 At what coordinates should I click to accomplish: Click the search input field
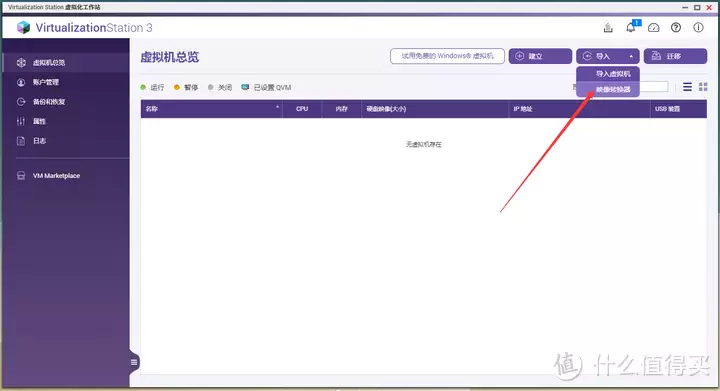654,87
